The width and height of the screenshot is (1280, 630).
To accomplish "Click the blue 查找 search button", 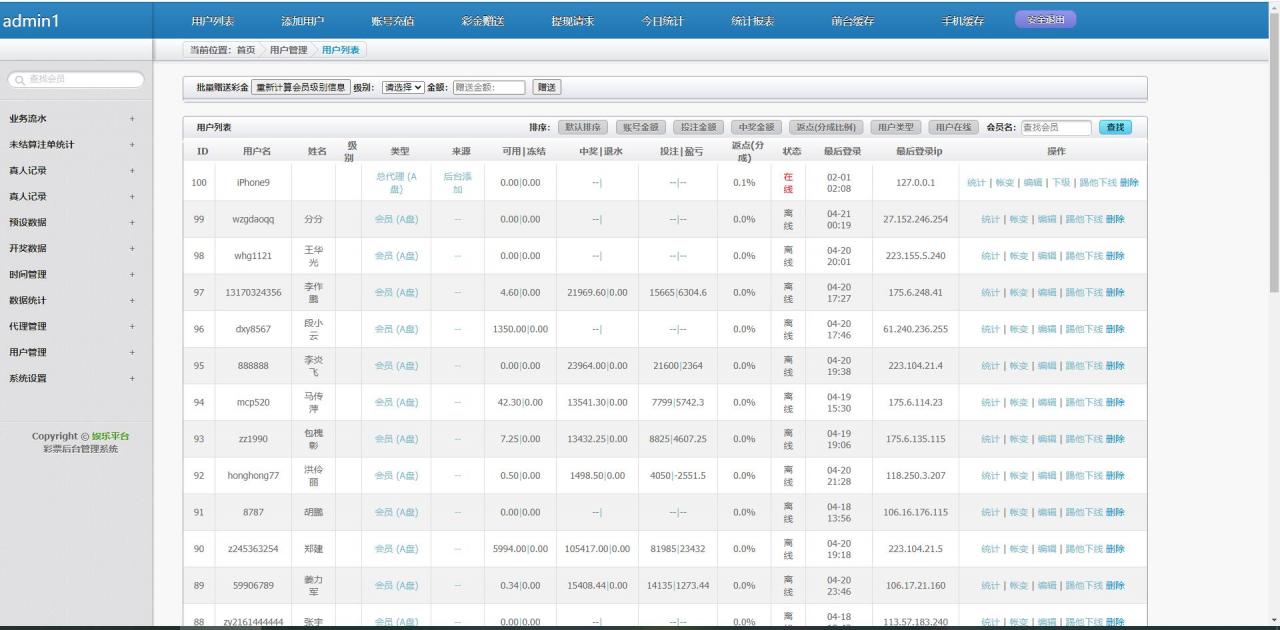I will [x=1116, y=127].
